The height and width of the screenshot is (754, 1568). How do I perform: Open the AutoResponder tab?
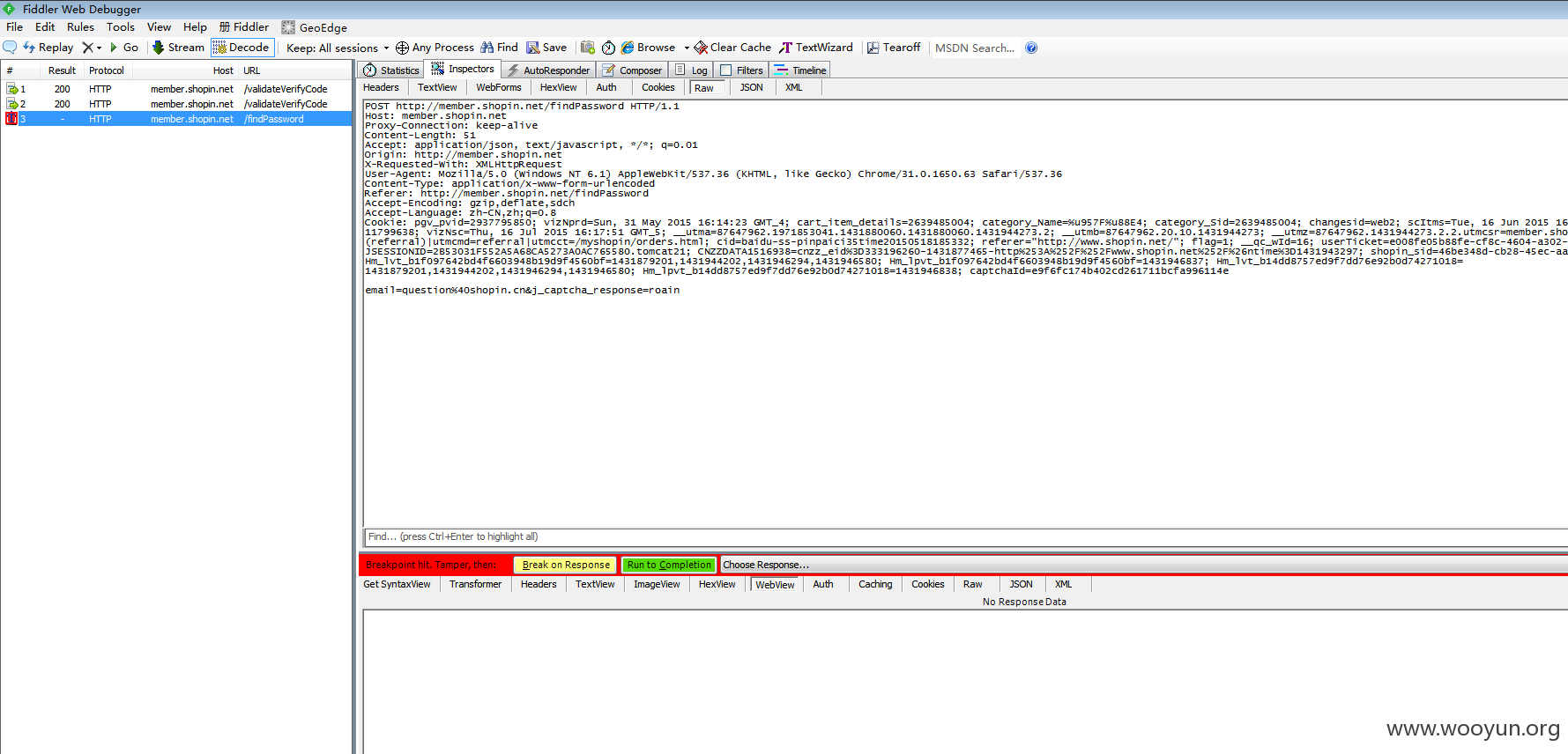click(548, 70)
